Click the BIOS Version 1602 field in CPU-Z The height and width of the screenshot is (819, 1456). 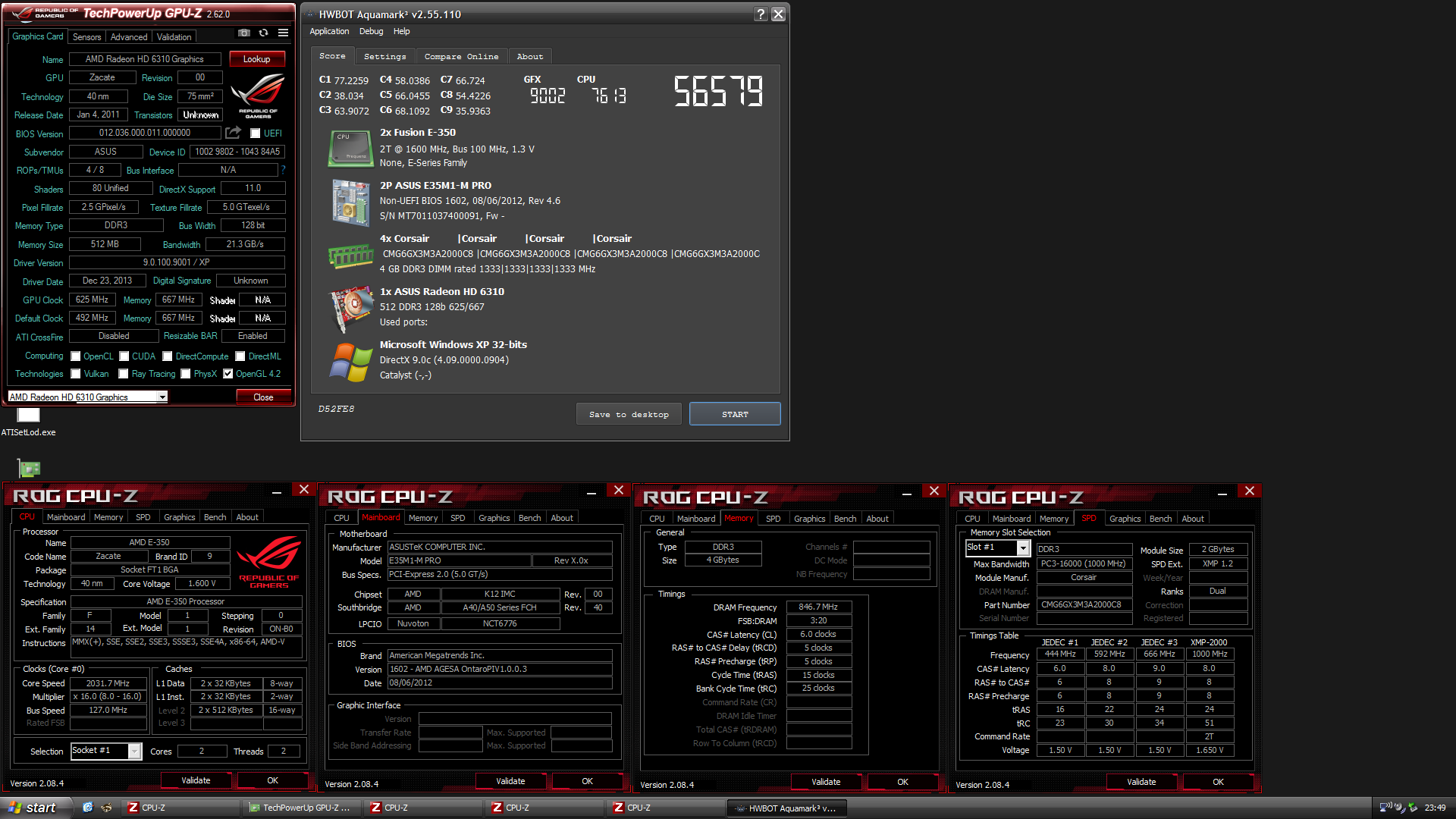500,669
